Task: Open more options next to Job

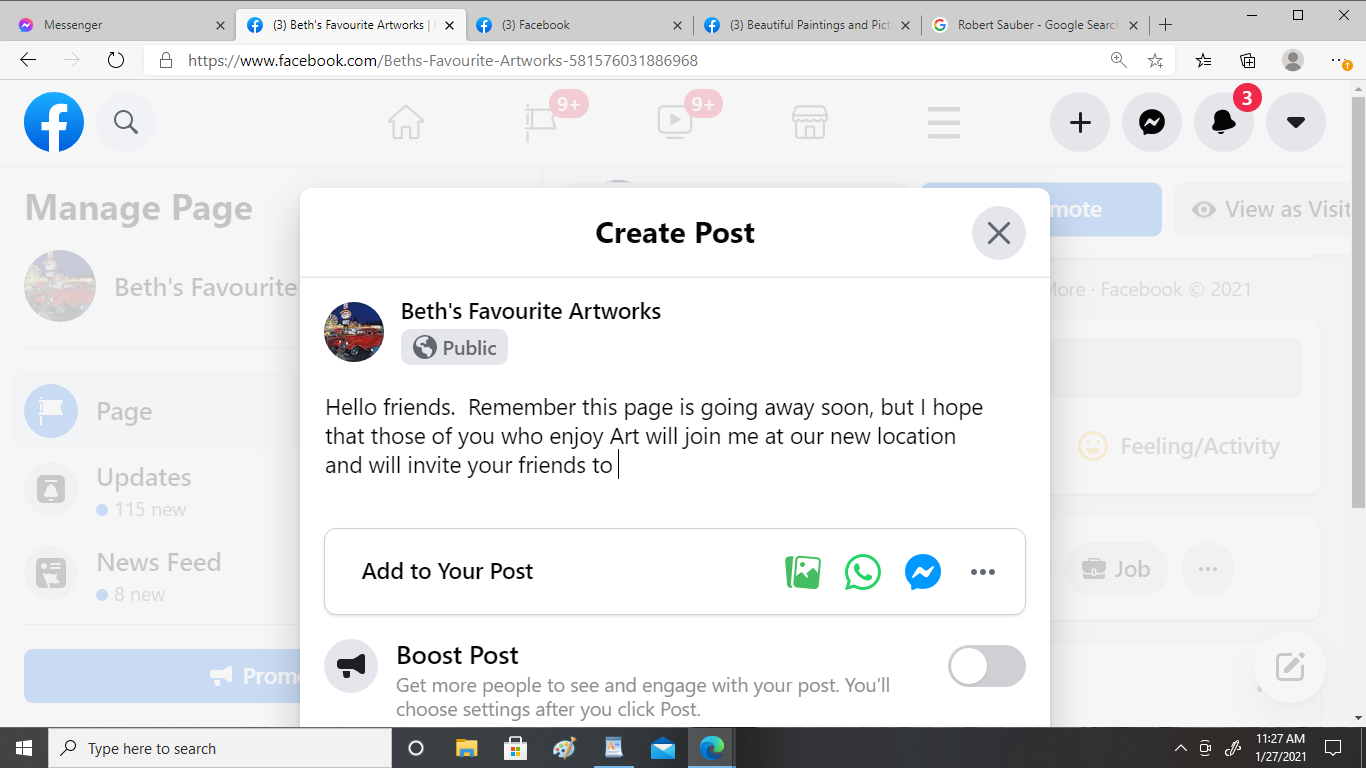Action: tap(1207, 569)
